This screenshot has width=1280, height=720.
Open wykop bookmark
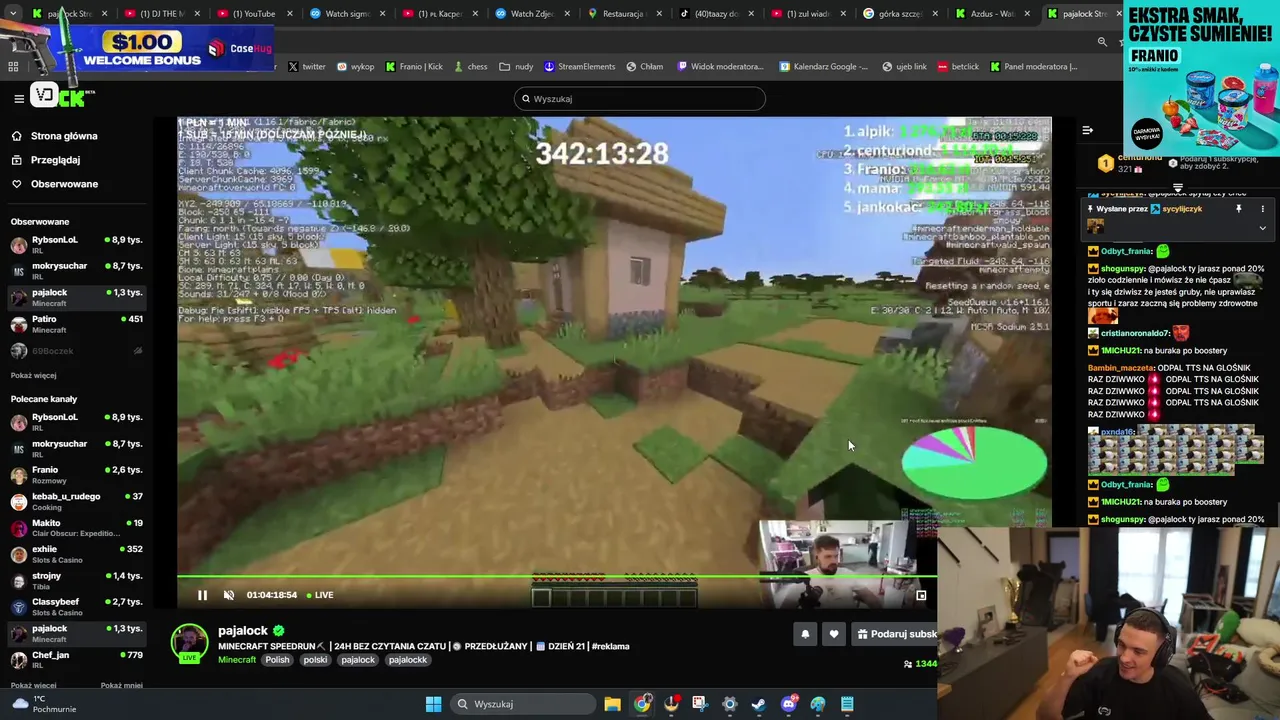click(355, 67)
